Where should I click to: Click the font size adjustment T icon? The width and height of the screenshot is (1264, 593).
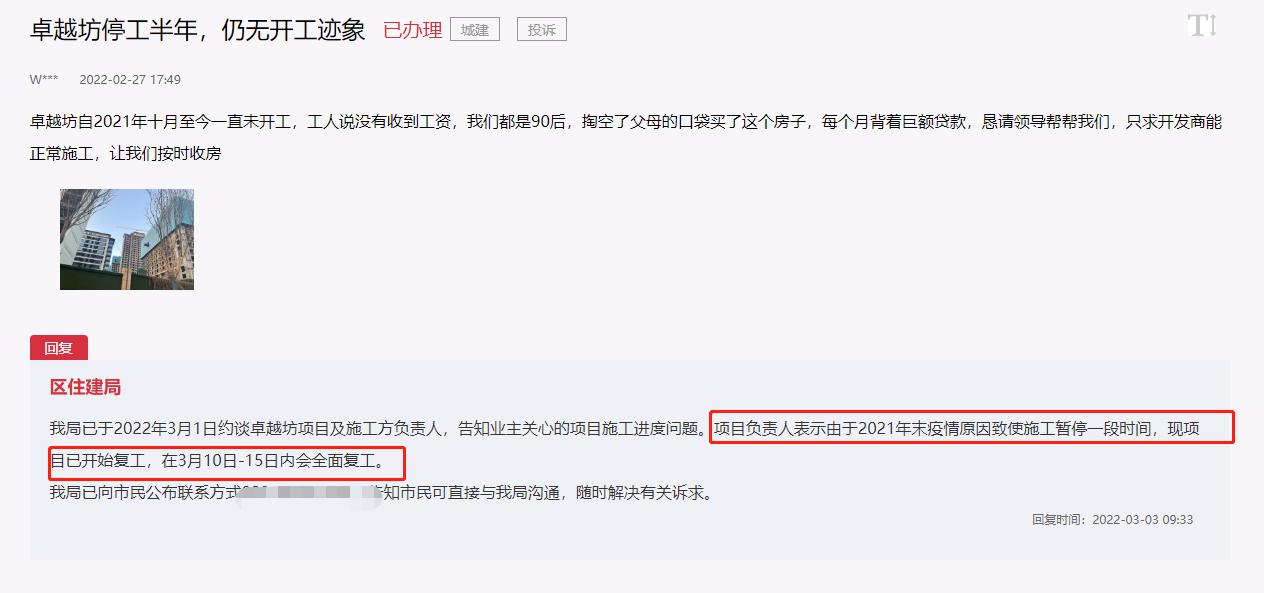coord(1202,26)
